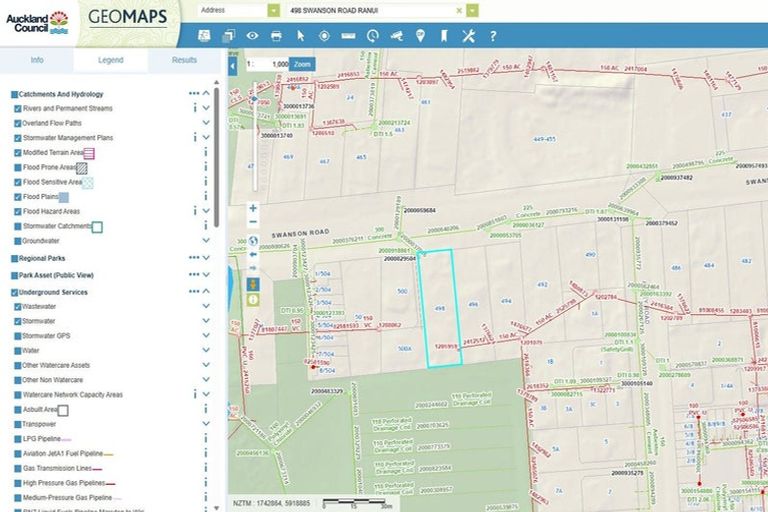Uncheck the Overland Flow Paths layer
Image resolution: width=768 pixels, height=512 pixels.
[18, 123]
